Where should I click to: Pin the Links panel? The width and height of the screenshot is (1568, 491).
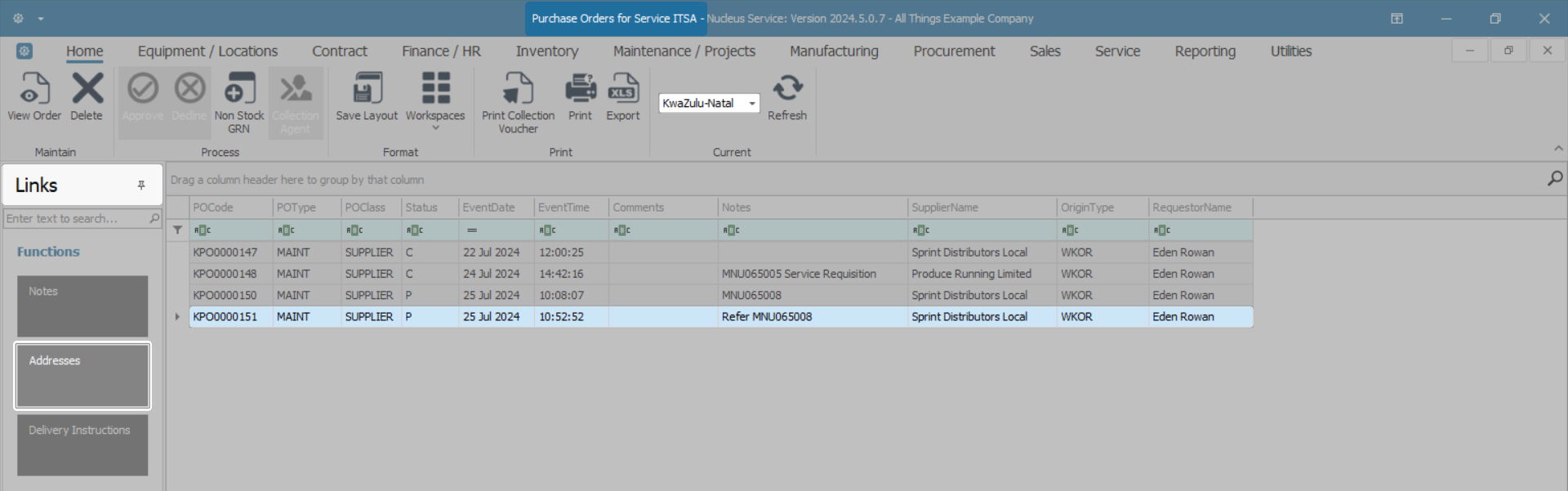141,185
